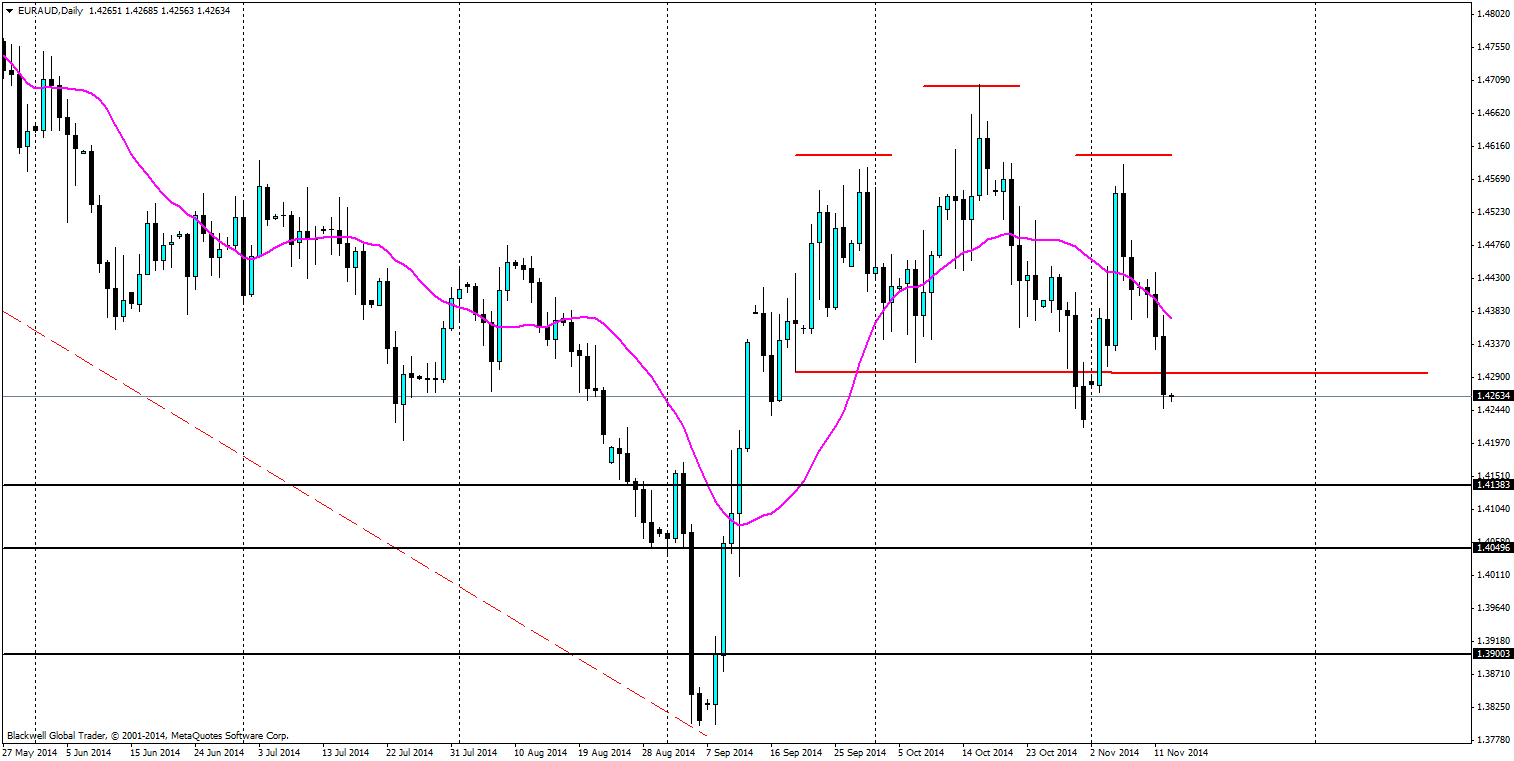Click the 14 Oct 2014 date label
The image size is (1514, 761).
(988, 752)
